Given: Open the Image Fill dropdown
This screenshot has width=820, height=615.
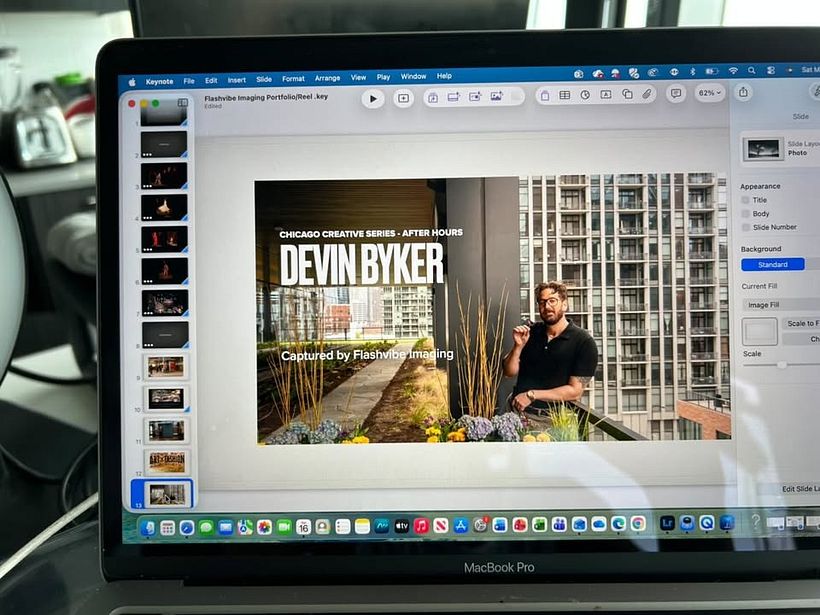Looking at the screenshot, I should tap(781, 305).
